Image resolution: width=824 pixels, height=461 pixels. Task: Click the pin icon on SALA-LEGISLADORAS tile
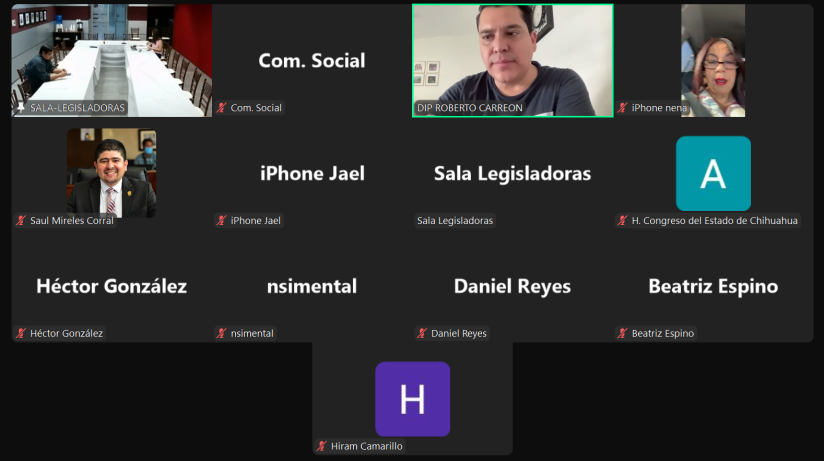coord(21,108)
